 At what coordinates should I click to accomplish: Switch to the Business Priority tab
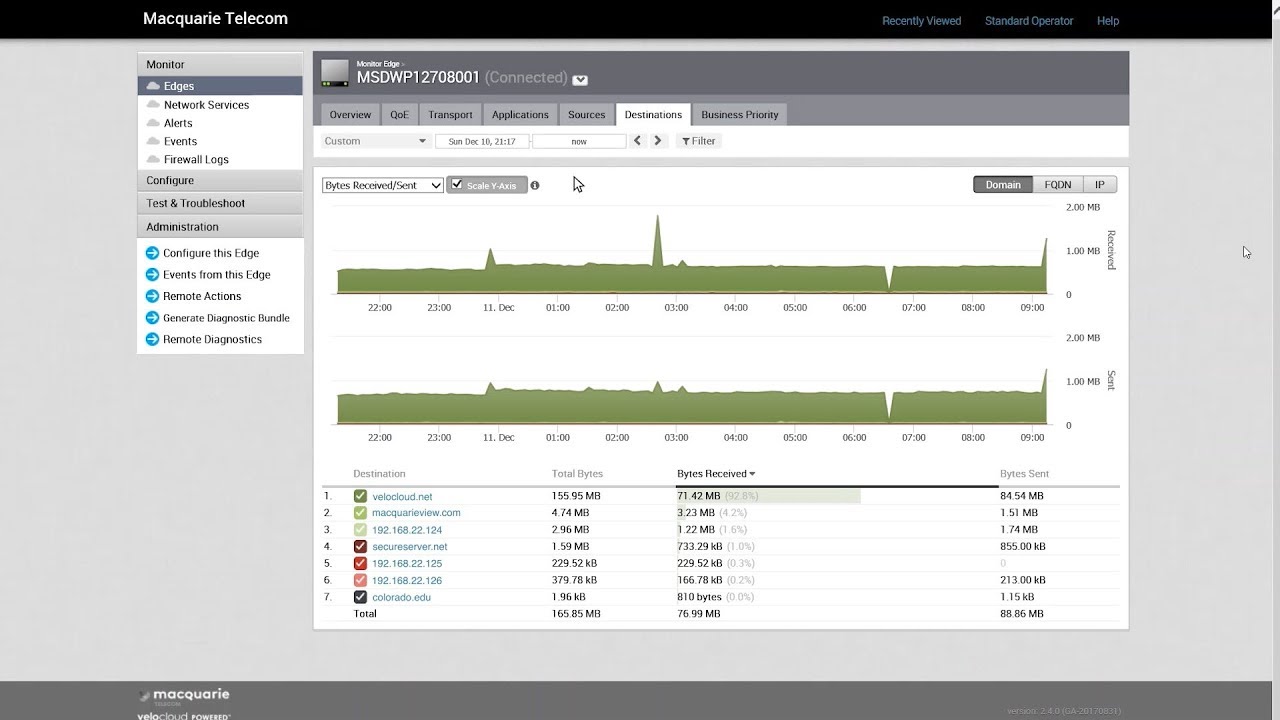[x=740, y=115]
